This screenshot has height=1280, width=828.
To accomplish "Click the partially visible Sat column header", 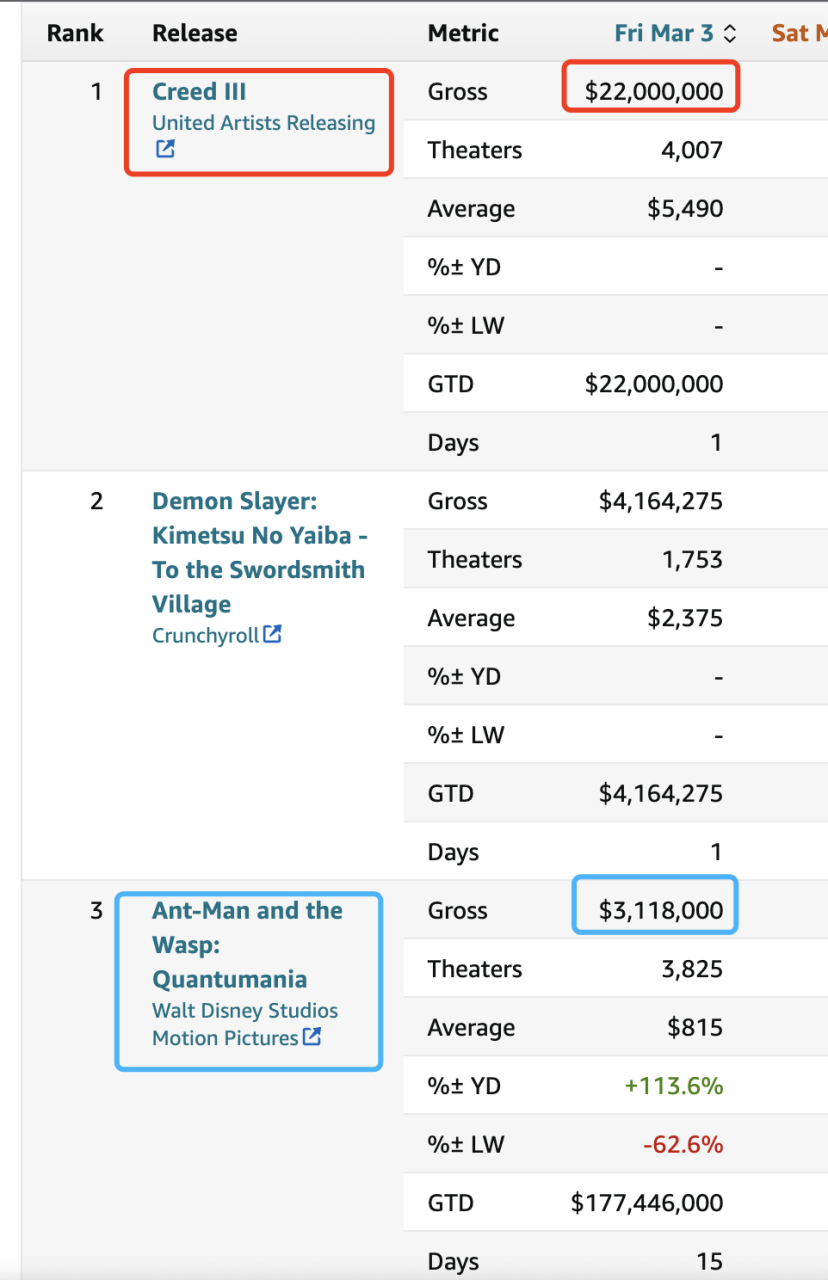I will point(798,33).
